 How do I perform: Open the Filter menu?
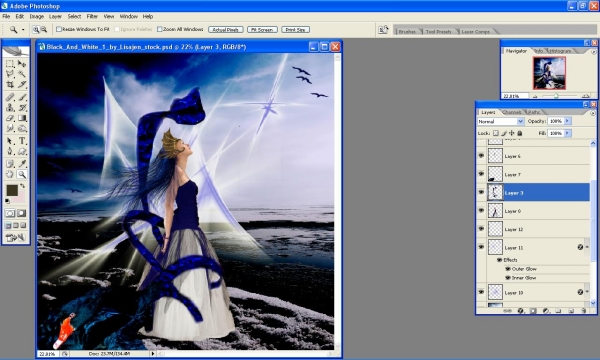point(92,16)
